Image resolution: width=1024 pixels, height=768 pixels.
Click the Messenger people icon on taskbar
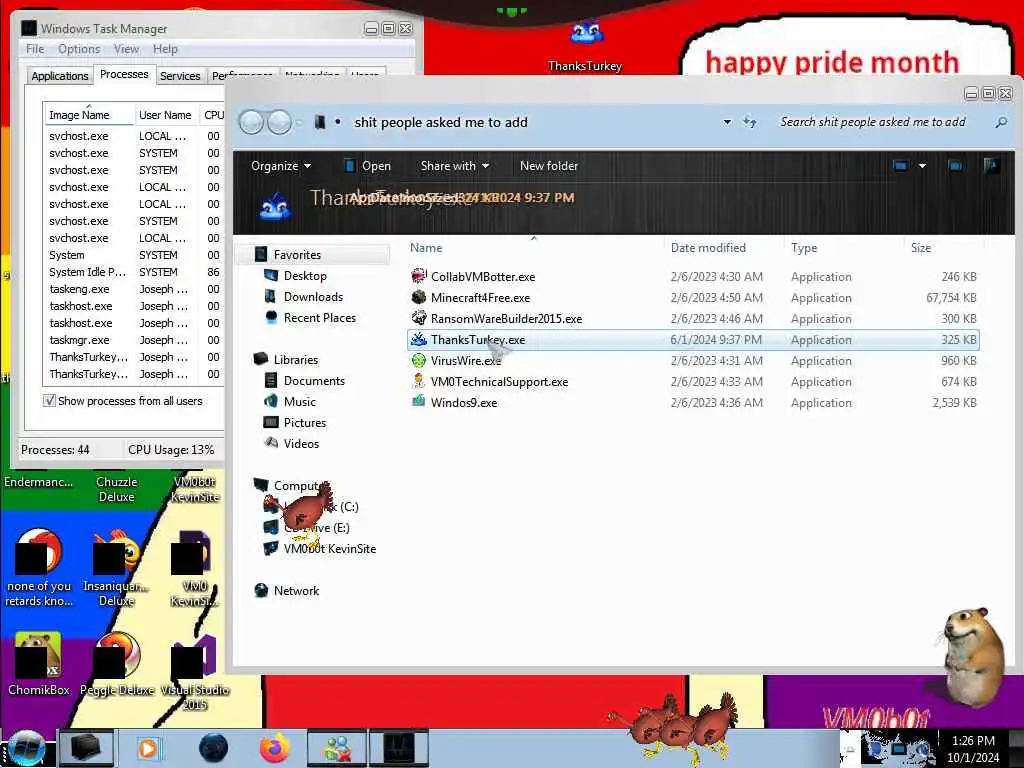337,748
